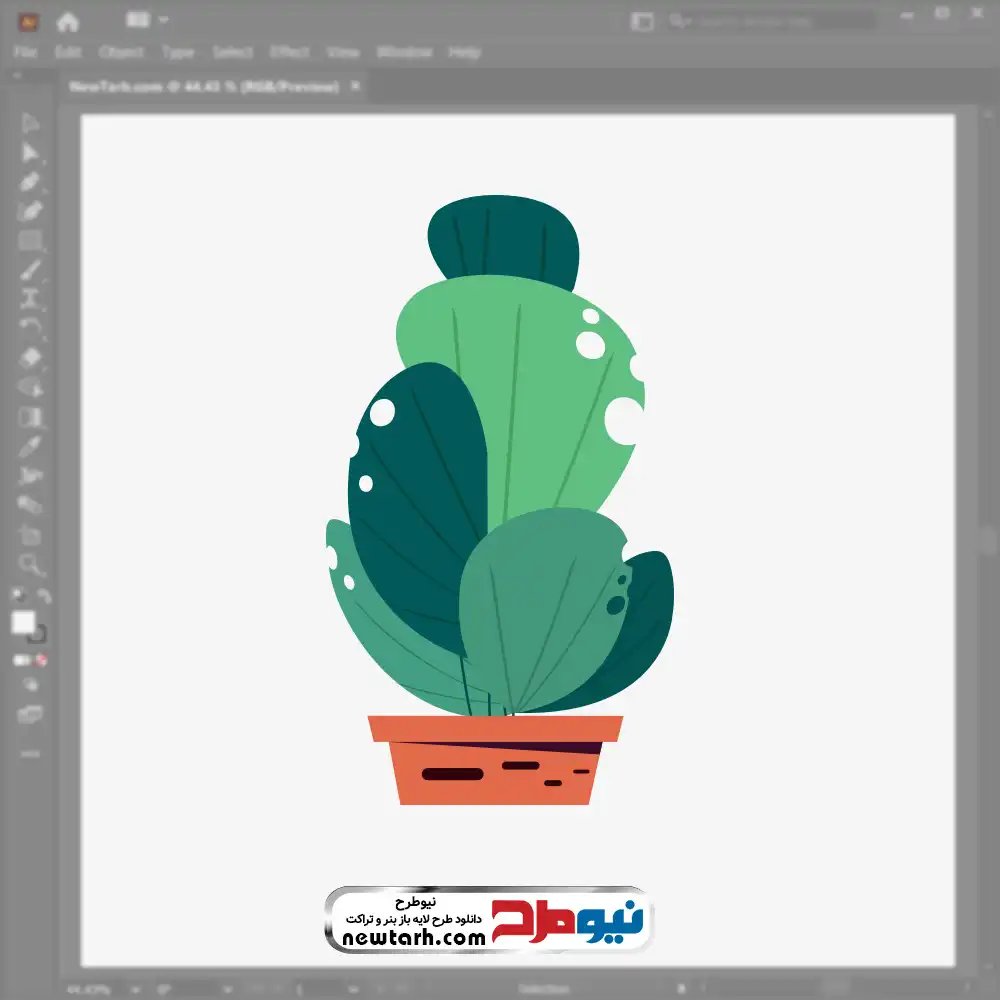Image resolution: width=1000 pixels, height=1000 pixels.
Task: Select the Zoom magnifier tool
Action: [x=30, y=565]
